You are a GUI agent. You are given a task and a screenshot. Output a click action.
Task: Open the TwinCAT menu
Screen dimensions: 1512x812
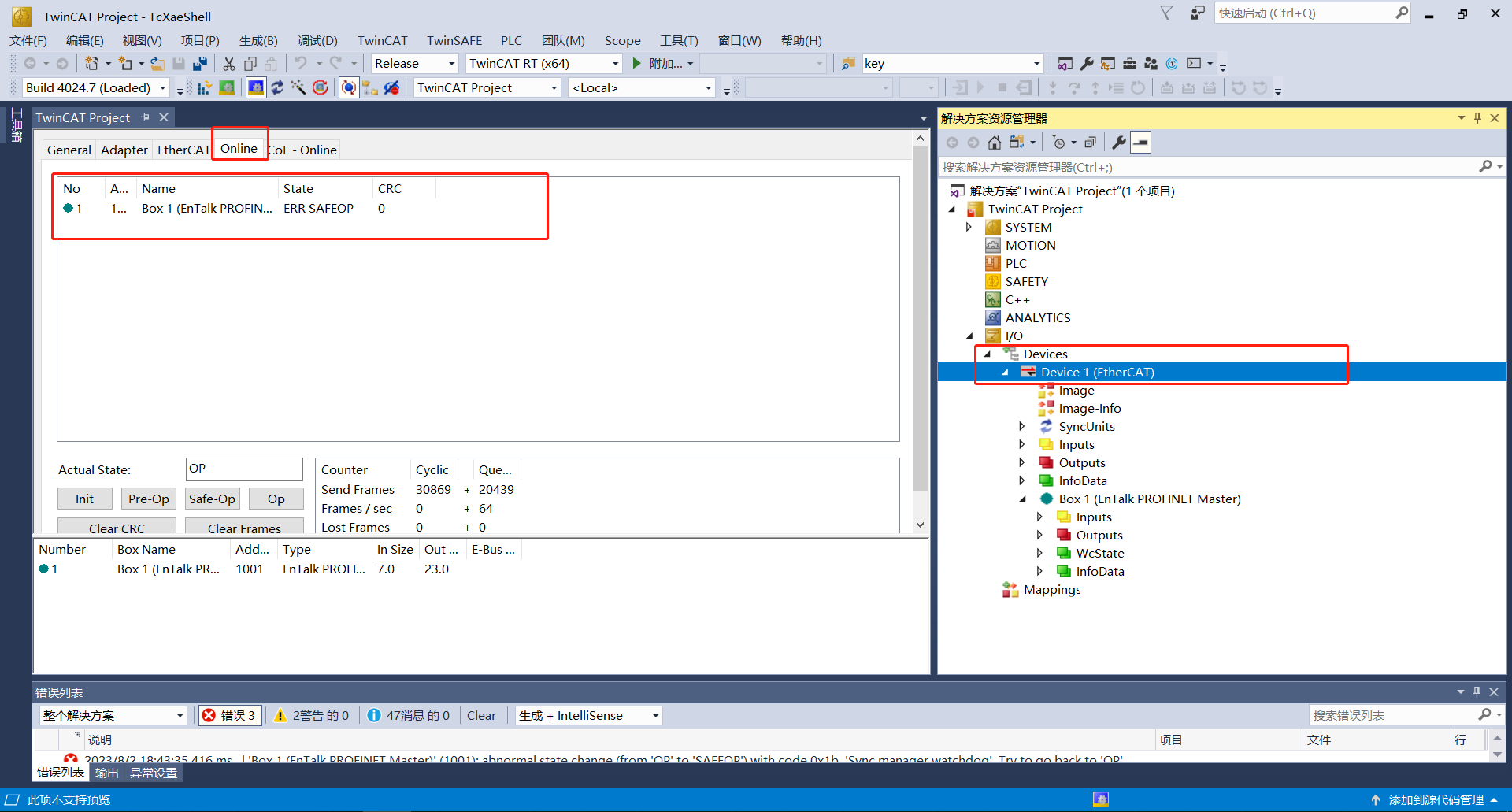(x=382, y=40)
